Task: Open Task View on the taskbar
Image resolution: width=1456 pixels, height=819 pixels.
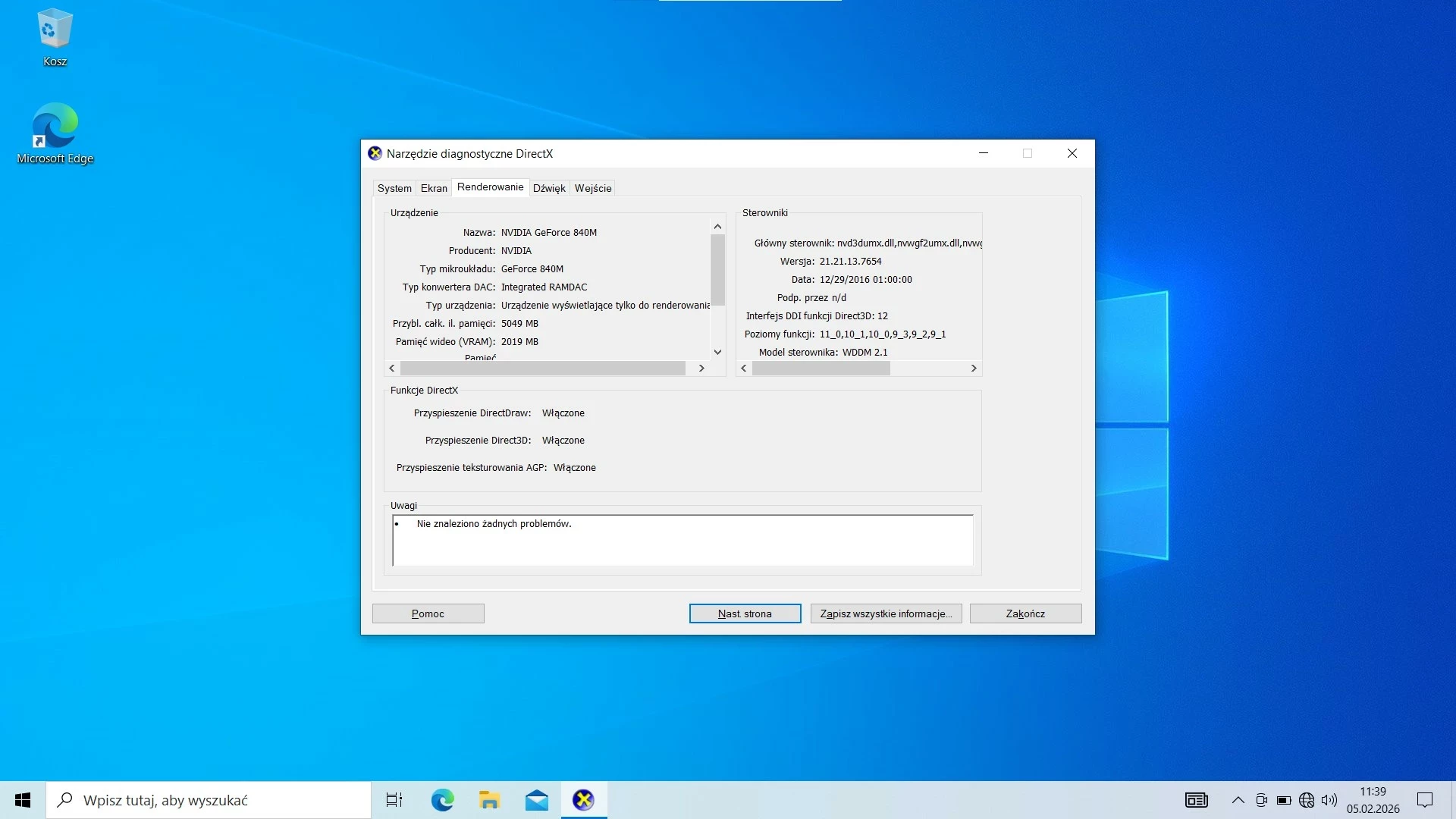Action: 394,800
